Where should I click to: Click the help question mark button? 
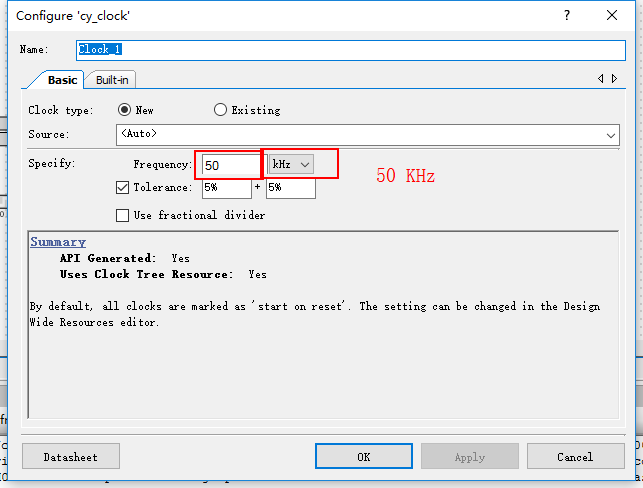pyautogui.click(x=567, y=15)
